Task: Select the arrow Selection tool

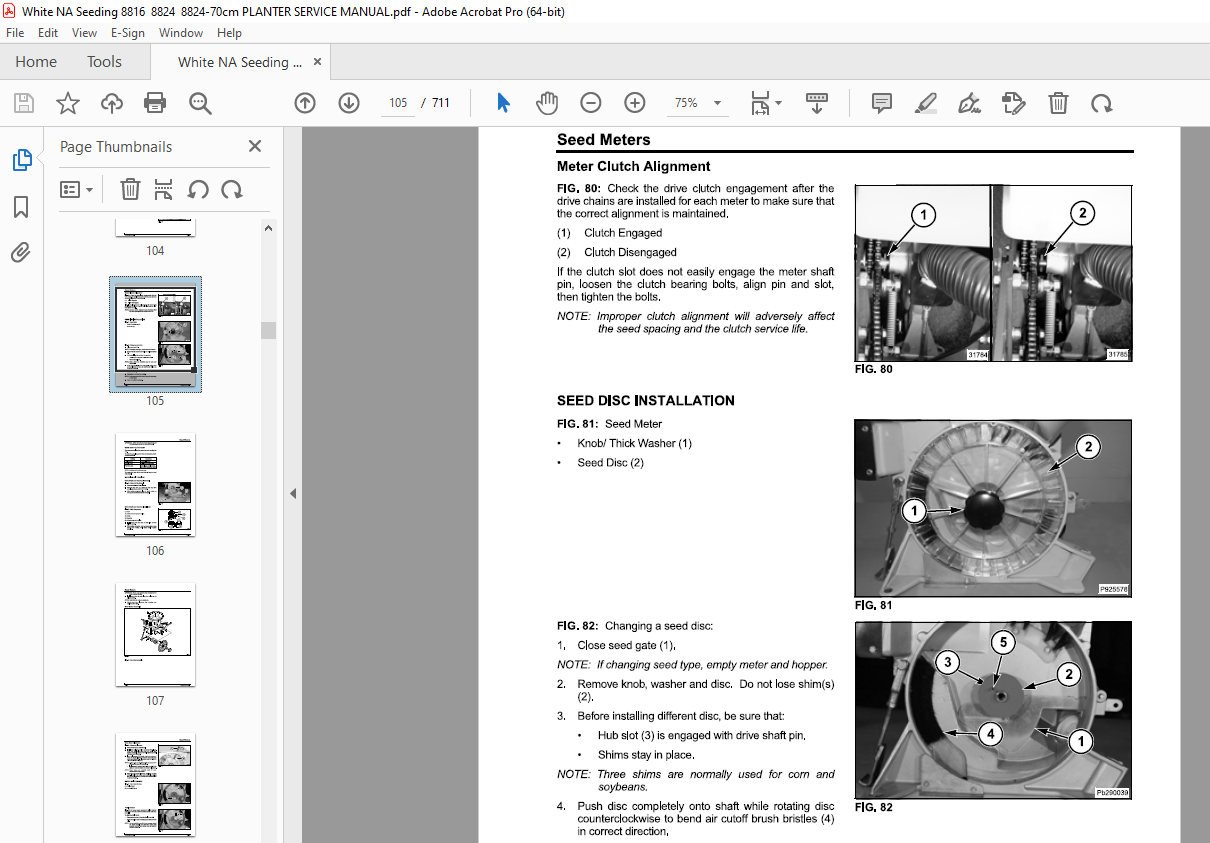Action: click(x=503, y=103)
